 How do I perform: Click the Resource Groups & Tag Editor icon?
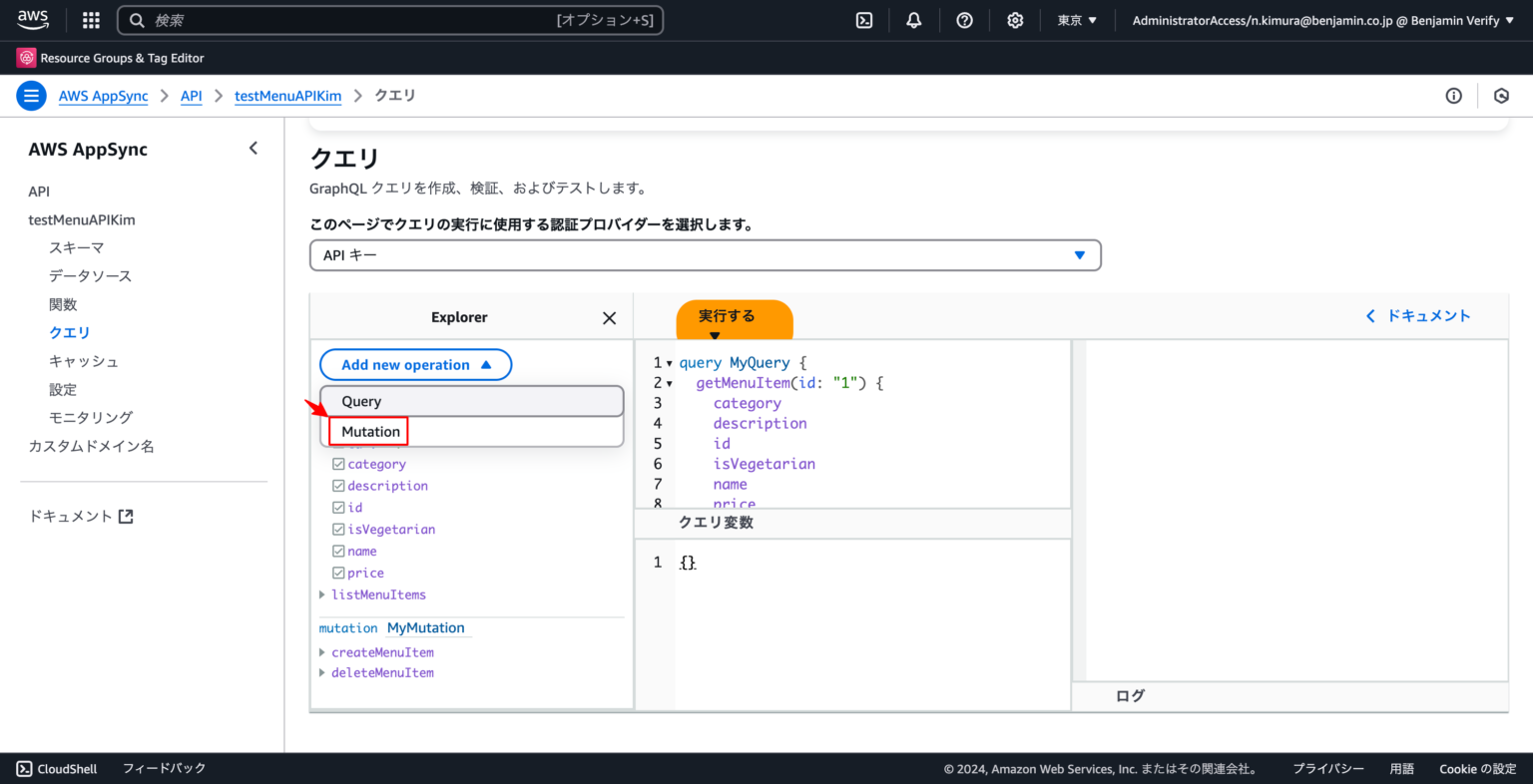(x=24, y=57)
